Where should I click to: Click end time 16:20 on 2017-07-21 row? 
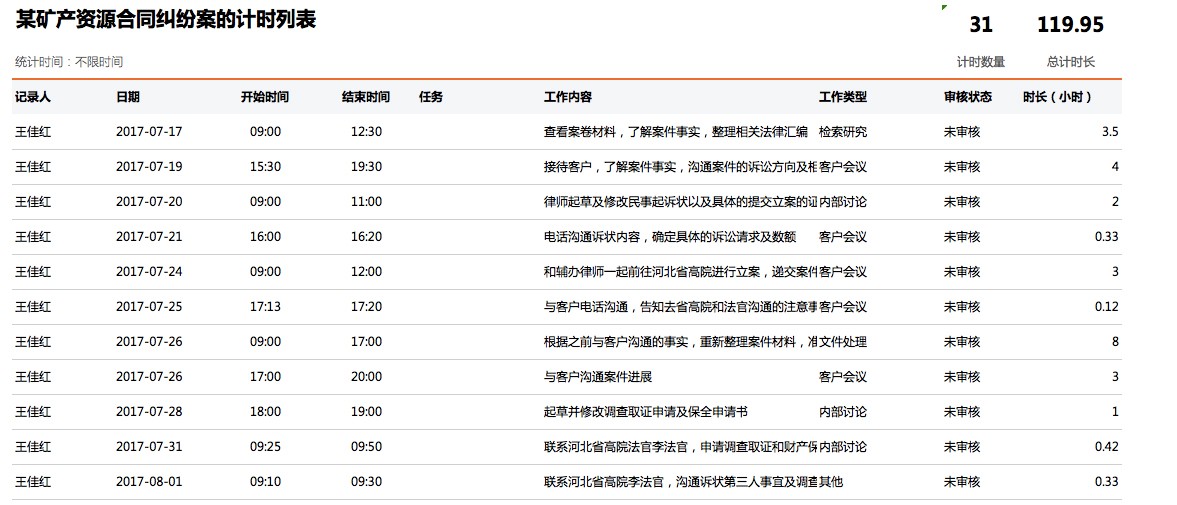point(366,237)
